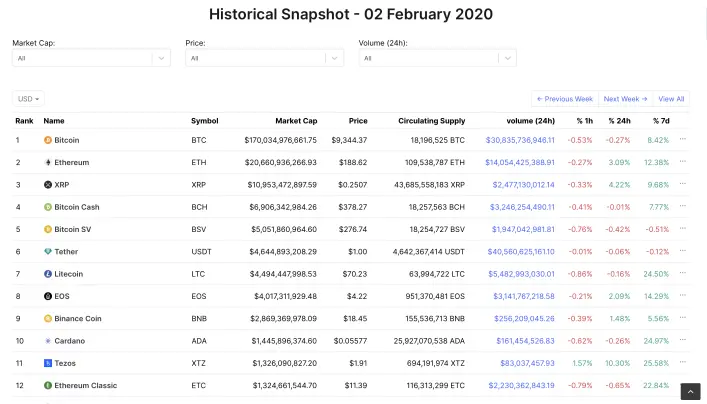Sort by the % 1h column header
Screen dimensions: 707x404
[x=585, y=121]
